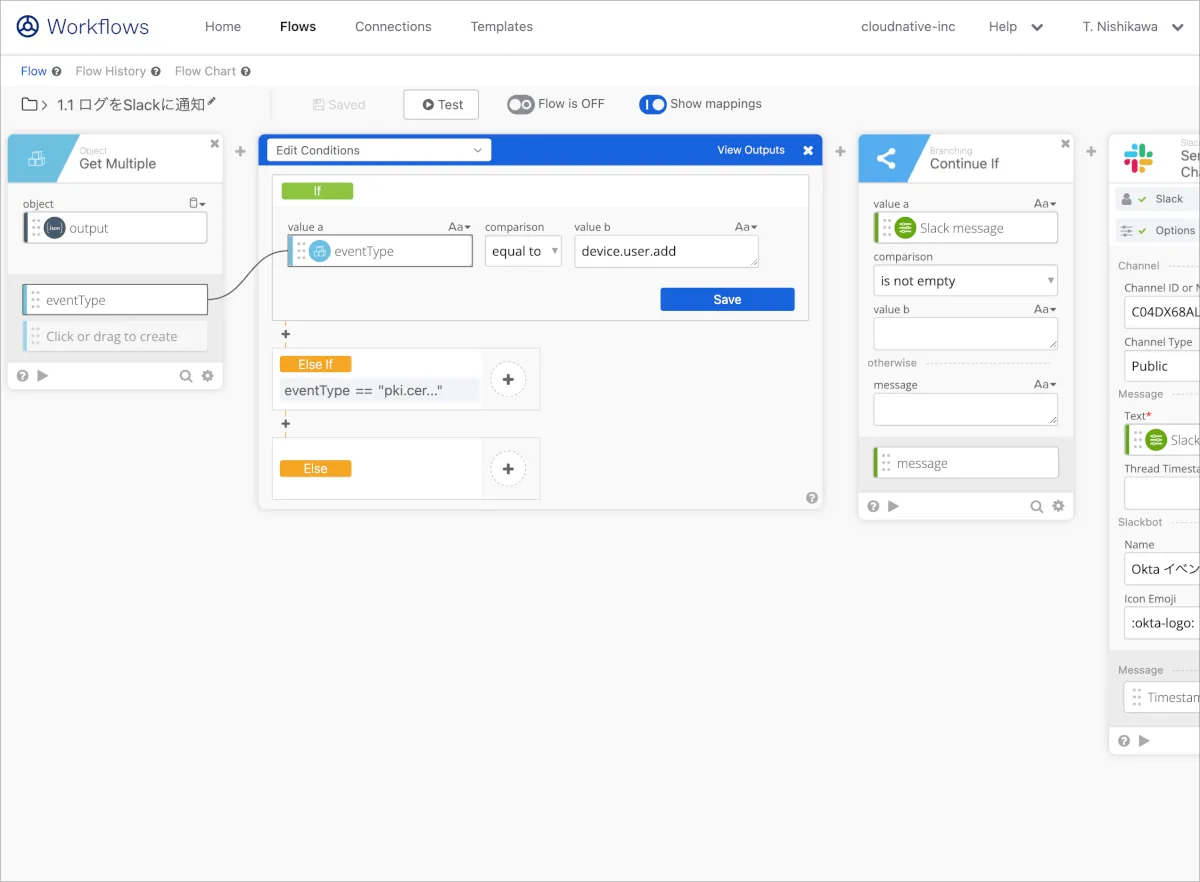
Task: Click the search icon on Continue If card
Action: (x=1037, y=507)
